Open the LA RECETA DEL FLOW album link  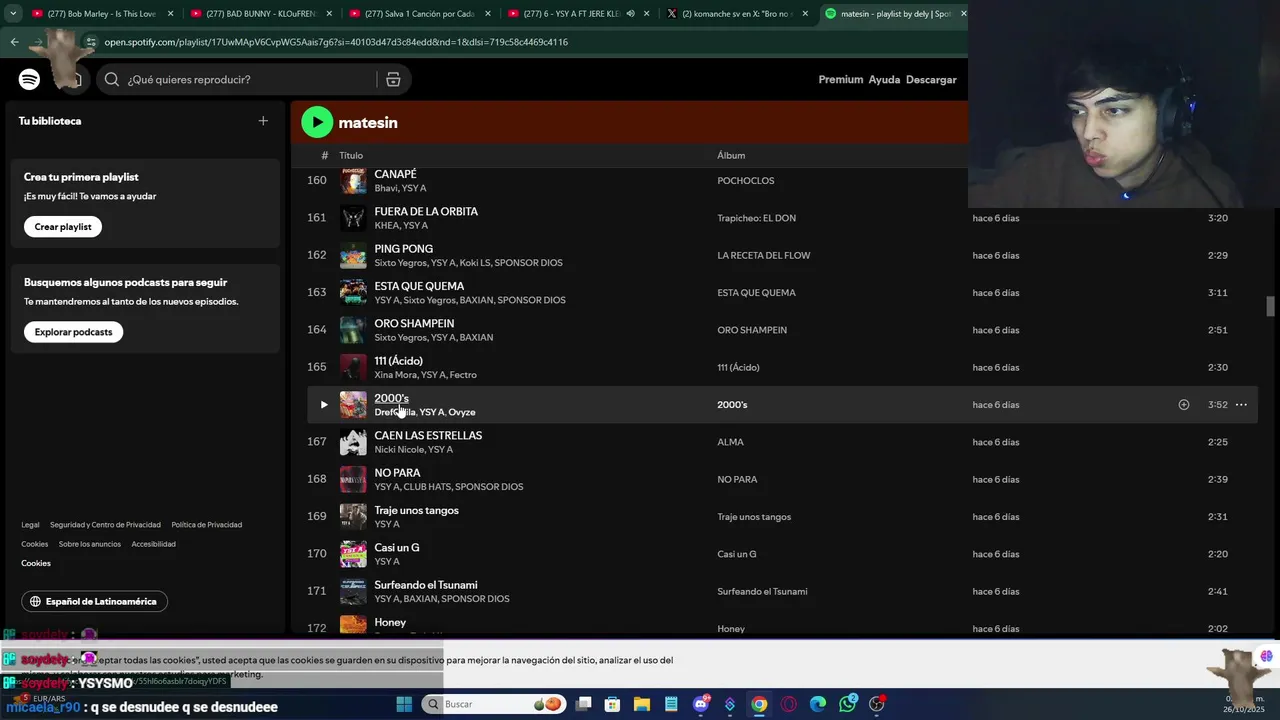click(x=763, y=255)
